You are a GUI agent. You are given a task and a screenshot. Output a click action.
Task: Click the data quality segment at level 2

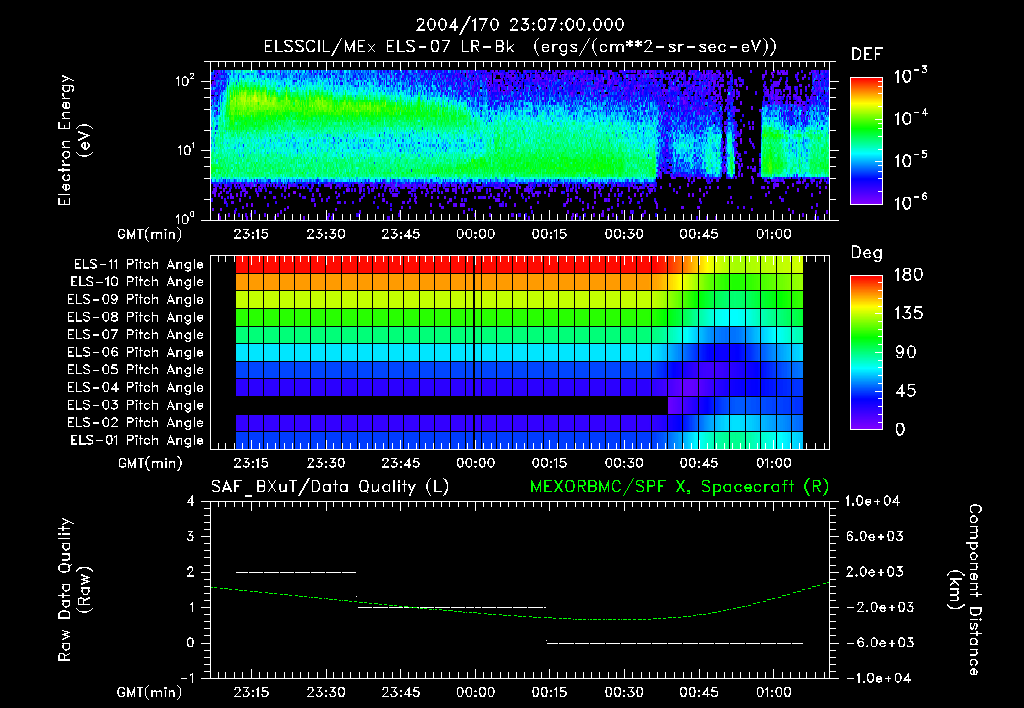[x=296, y=572]
